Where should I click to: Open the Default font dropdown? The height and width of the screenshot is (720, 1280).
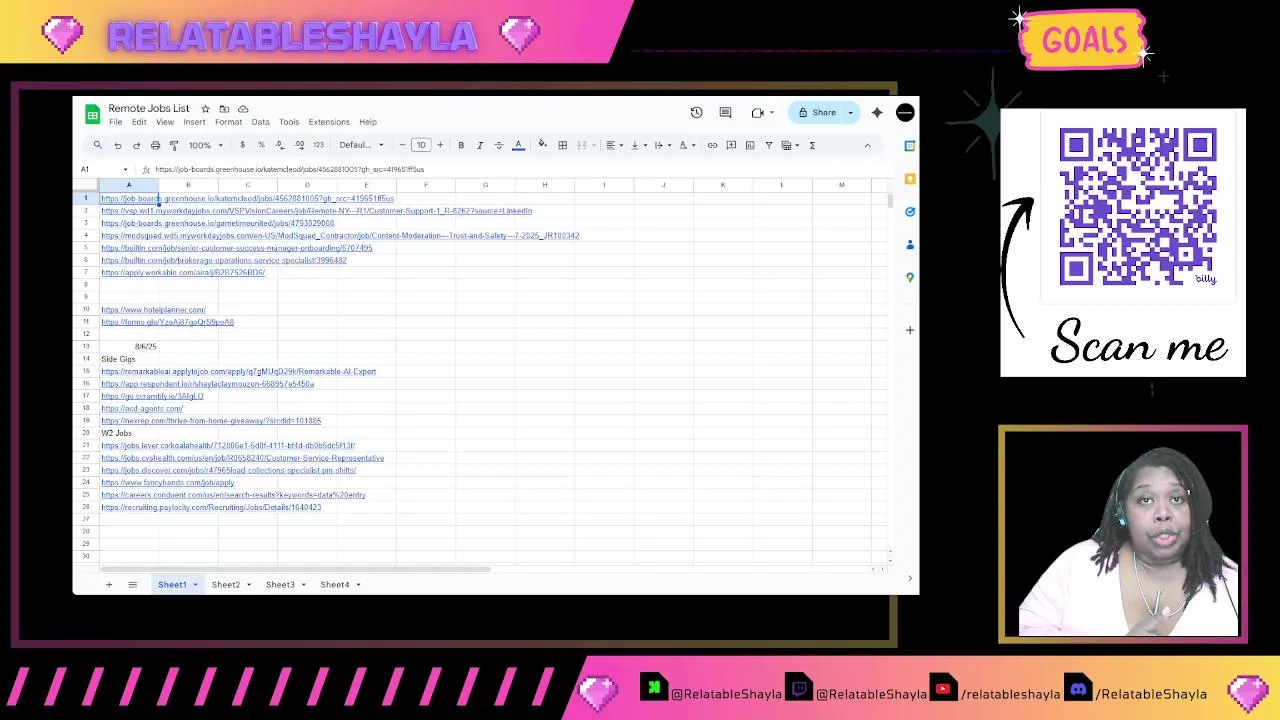361,145
